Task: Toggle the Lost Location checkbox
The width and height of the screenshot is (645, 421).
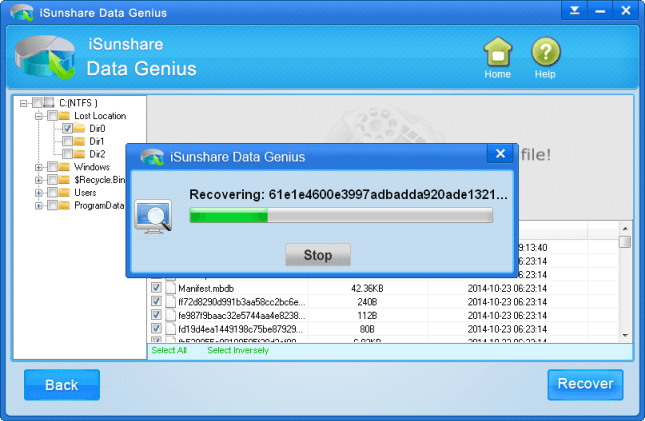Action: [52, 116]
